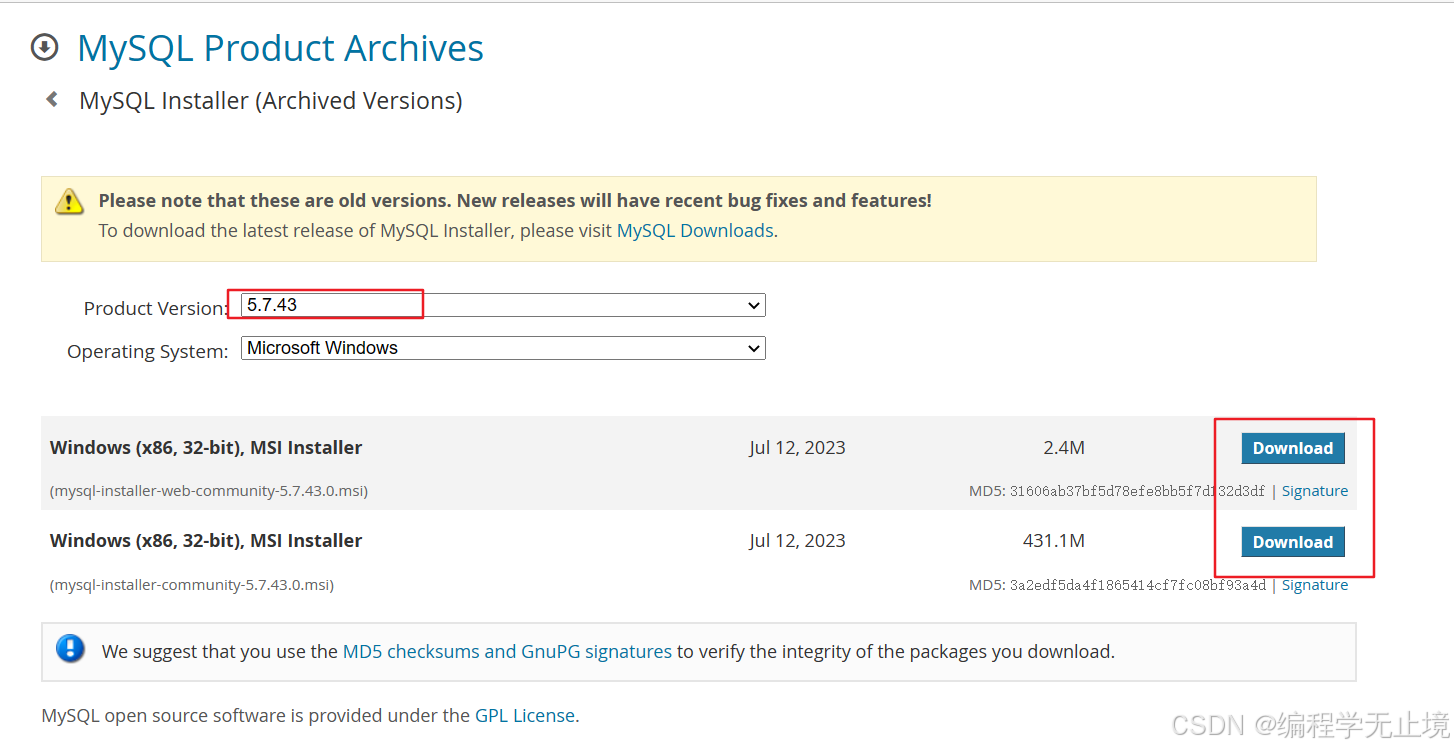Click MySQL Installer (Archived Versions) title

271,101
